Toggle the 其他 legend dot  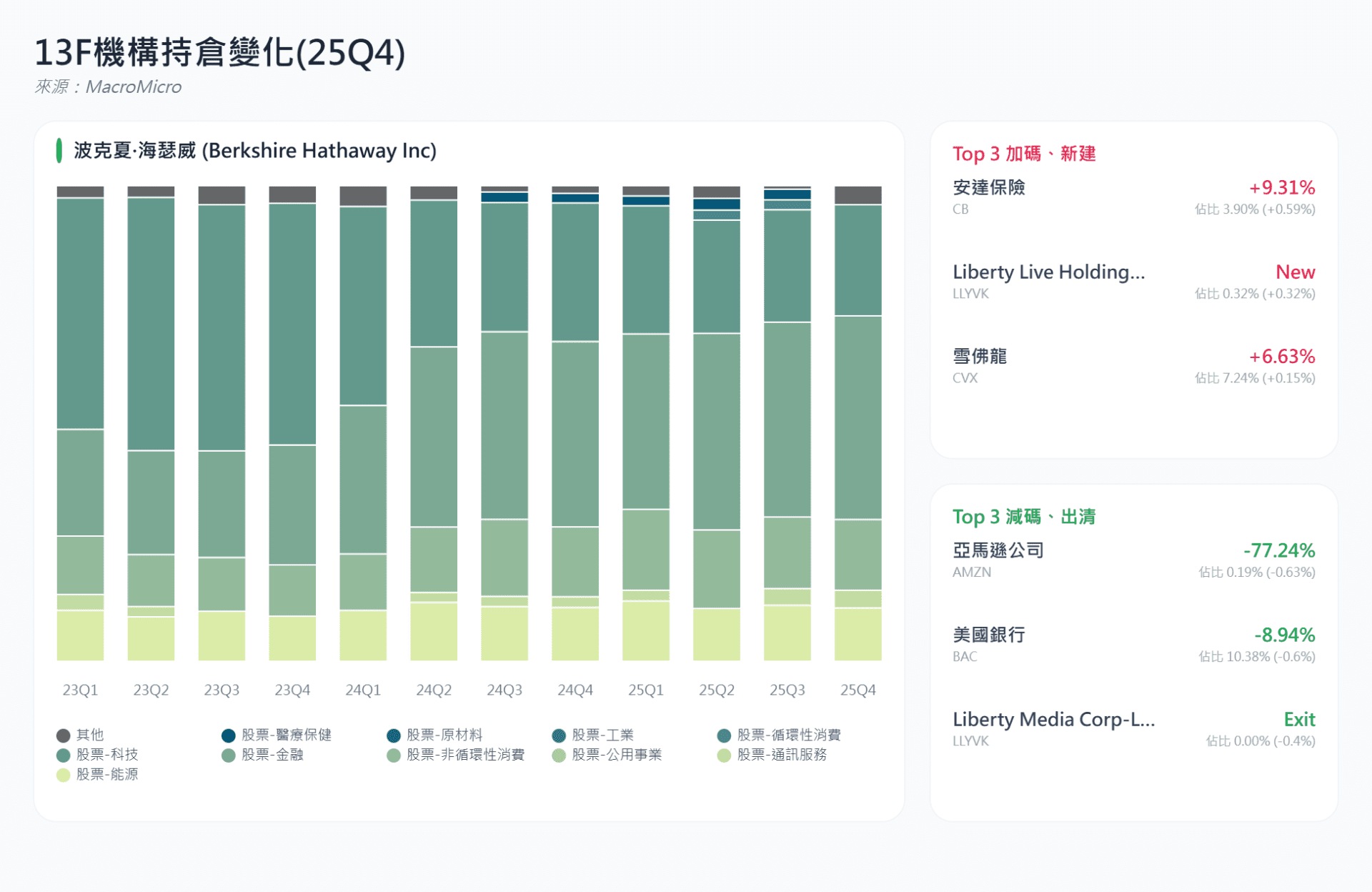click(63, 735)
